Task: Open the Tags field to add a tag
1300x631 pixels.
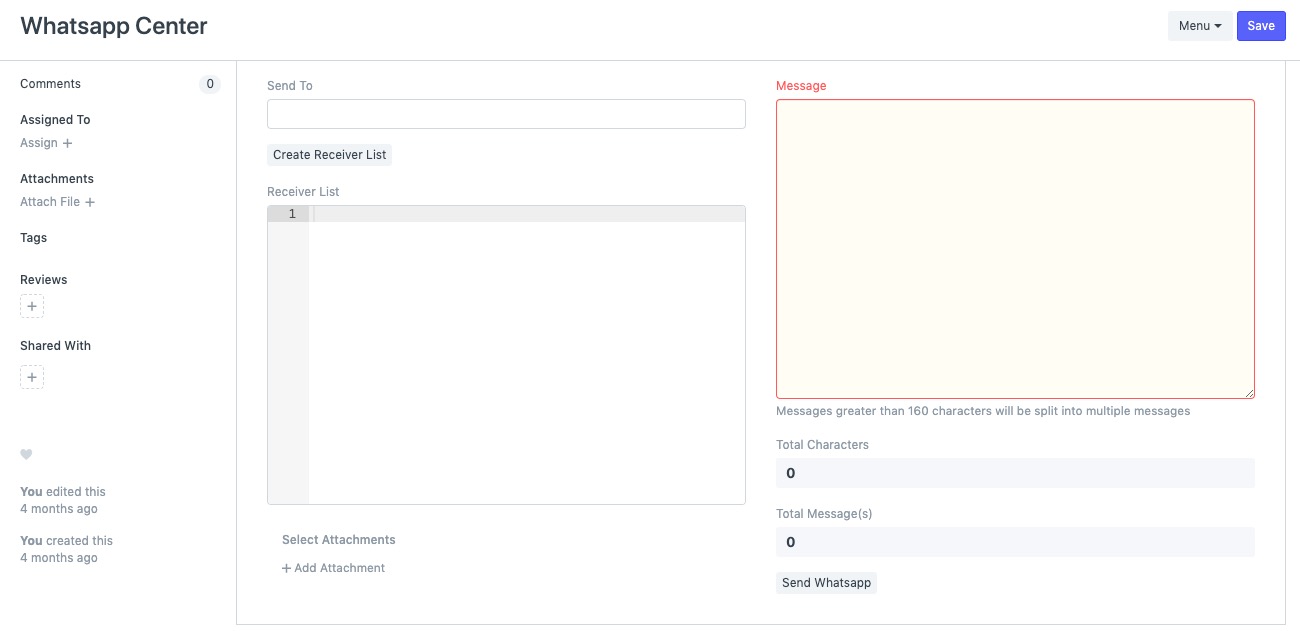Action: coord(33,238)
